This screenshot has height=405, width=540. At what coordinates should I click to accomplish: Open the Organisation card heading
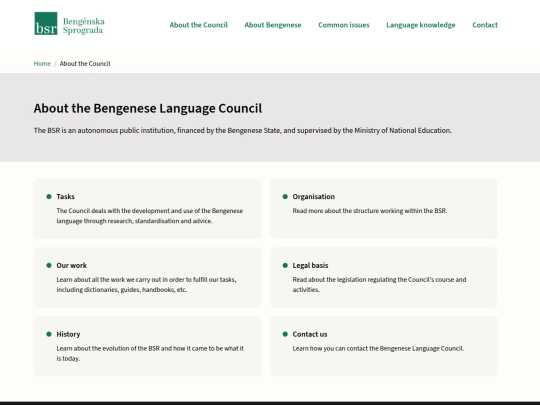(313, 197)
